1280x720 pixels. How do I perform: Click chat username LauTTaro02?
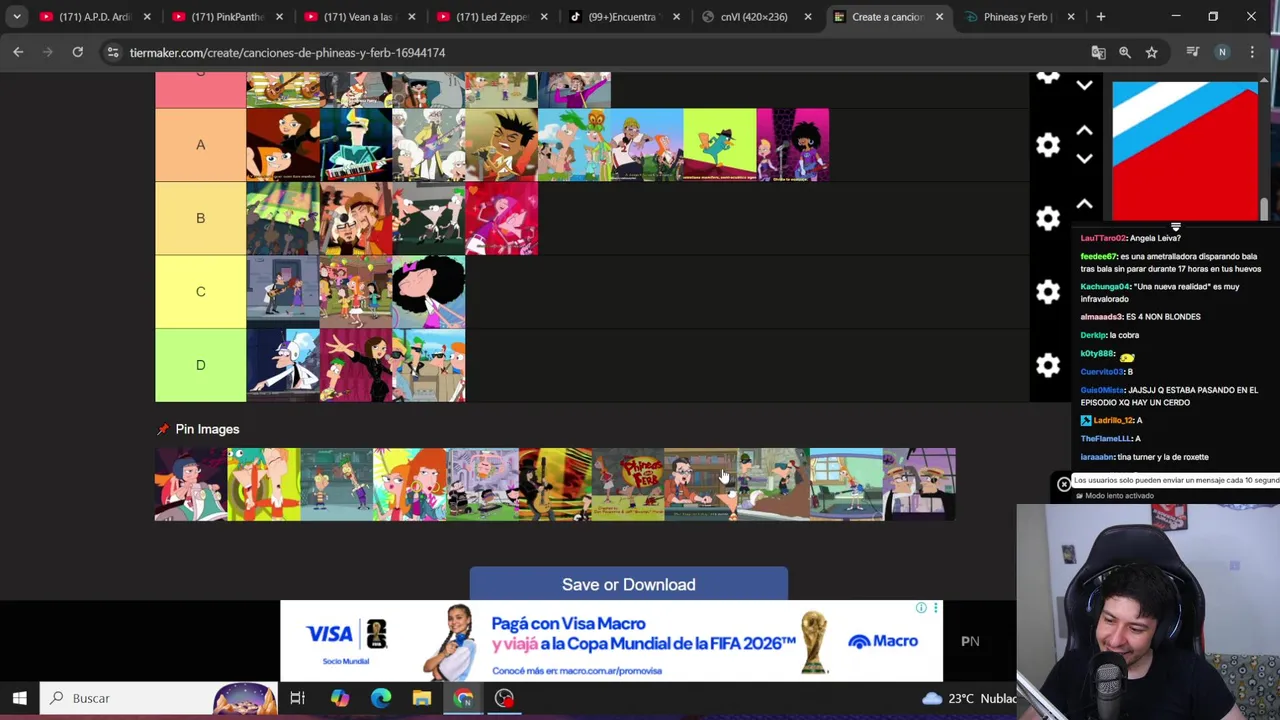(x=1103, y=238)
